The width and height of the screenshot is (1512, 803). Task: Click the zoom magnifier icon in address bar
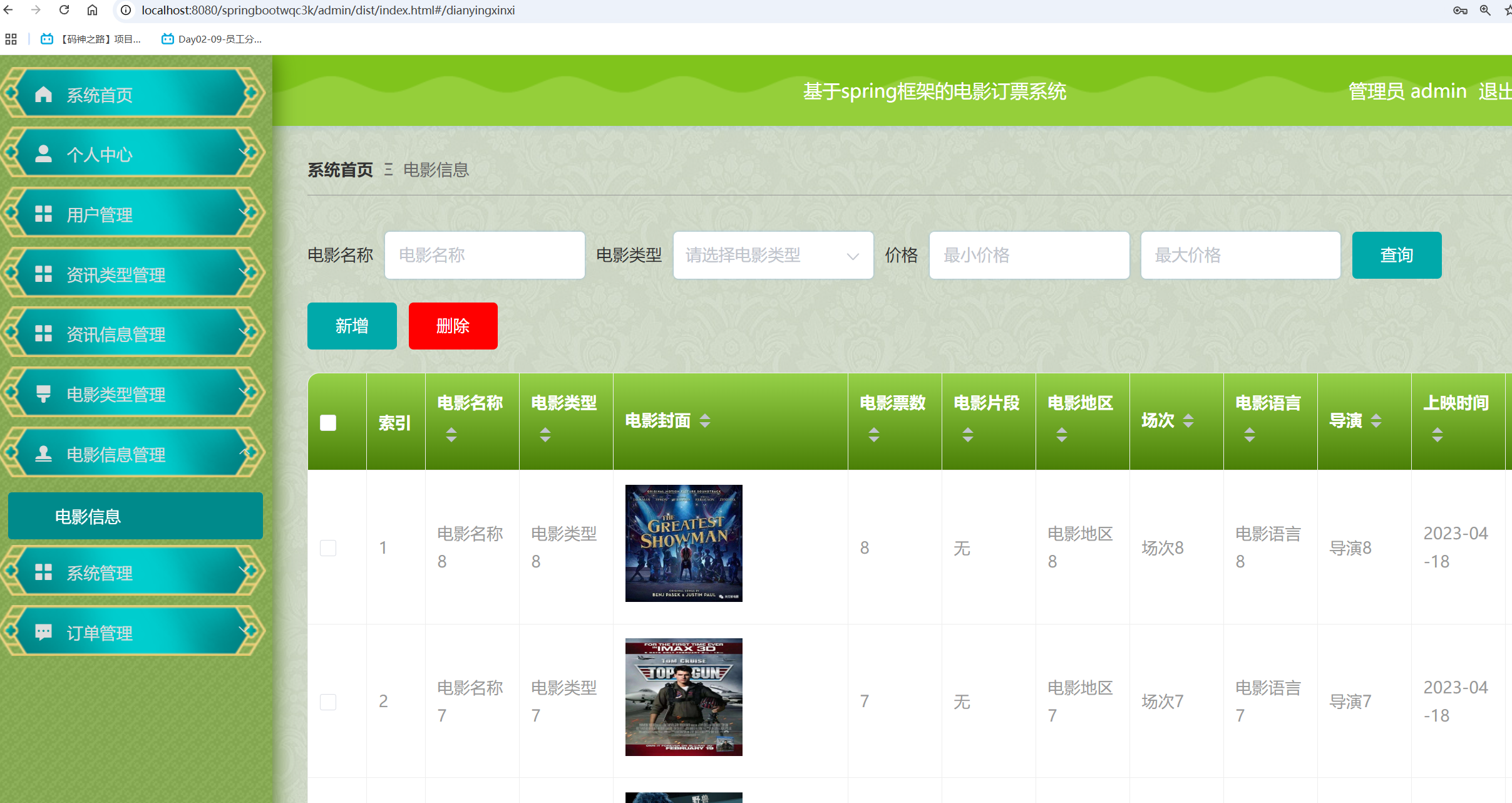point(1485,10)
